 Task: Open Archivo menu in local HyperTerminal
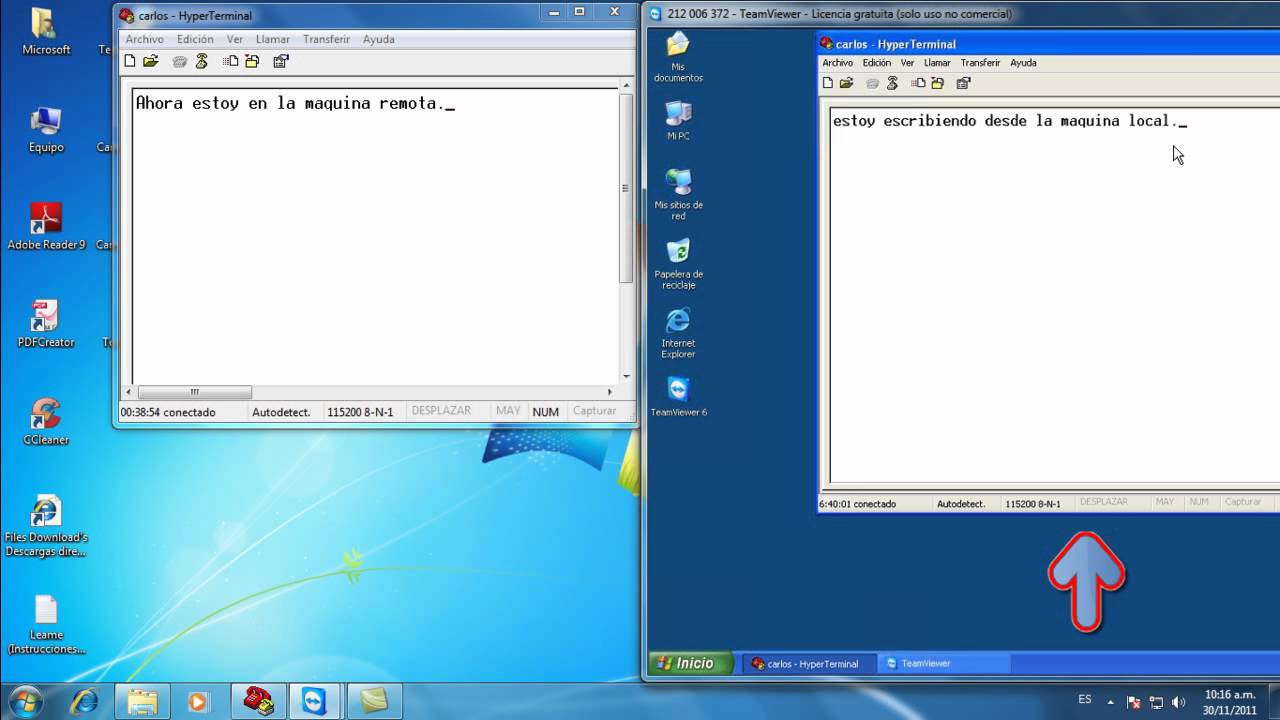(145, 39)
